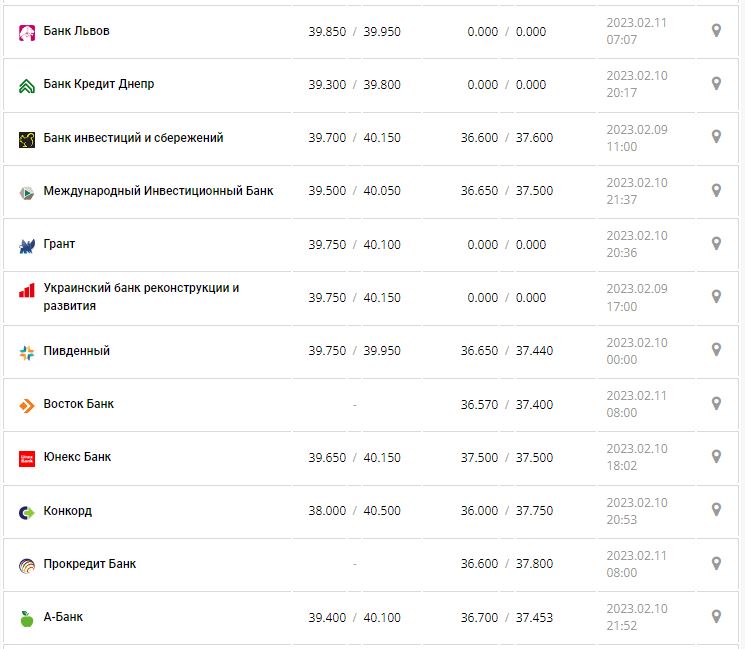The image size is (745, 649).
Task: Open location pin for Банк Кредит Днепр
Action: click(716, 84)
